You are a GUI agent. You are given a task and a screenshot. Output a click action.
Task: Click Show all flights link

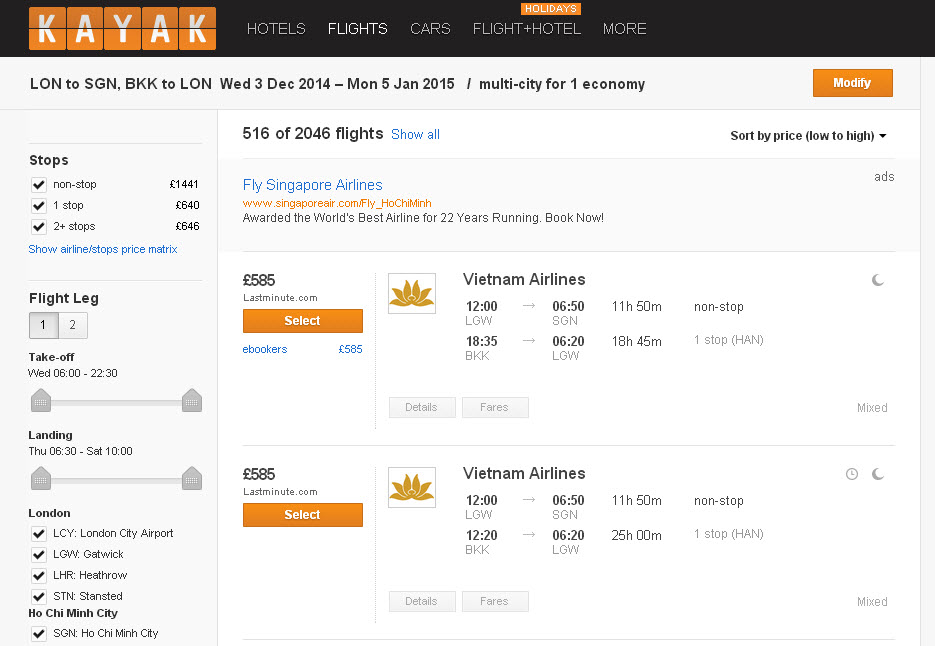pyautogui.click(x=415, y=134)
